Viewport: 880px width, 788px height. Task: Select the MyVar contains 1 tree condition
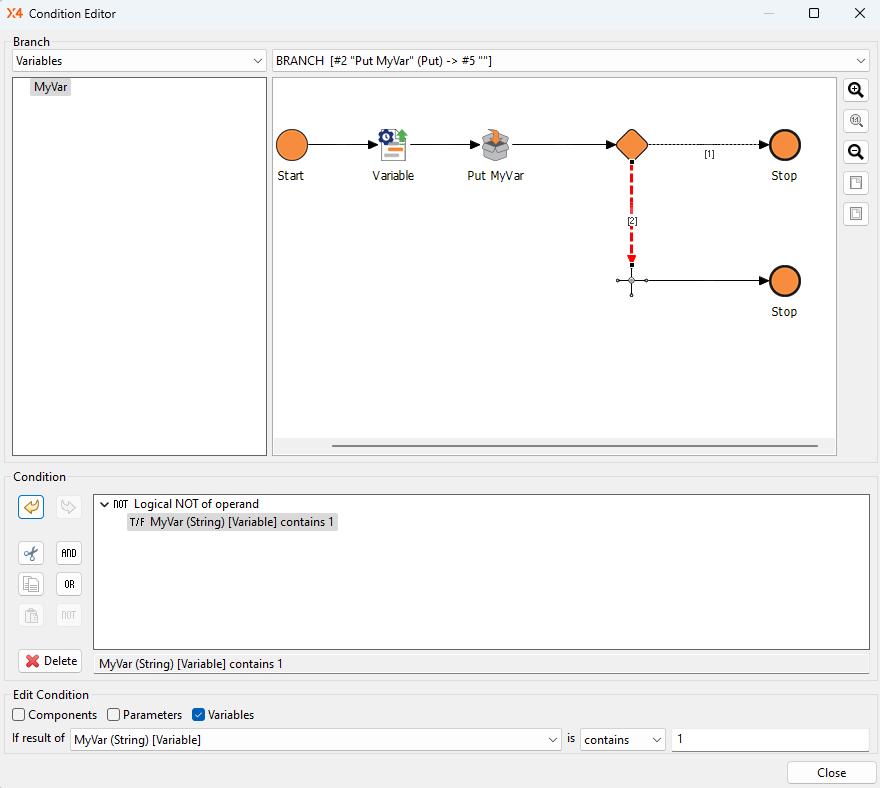[x=232, y=522]
